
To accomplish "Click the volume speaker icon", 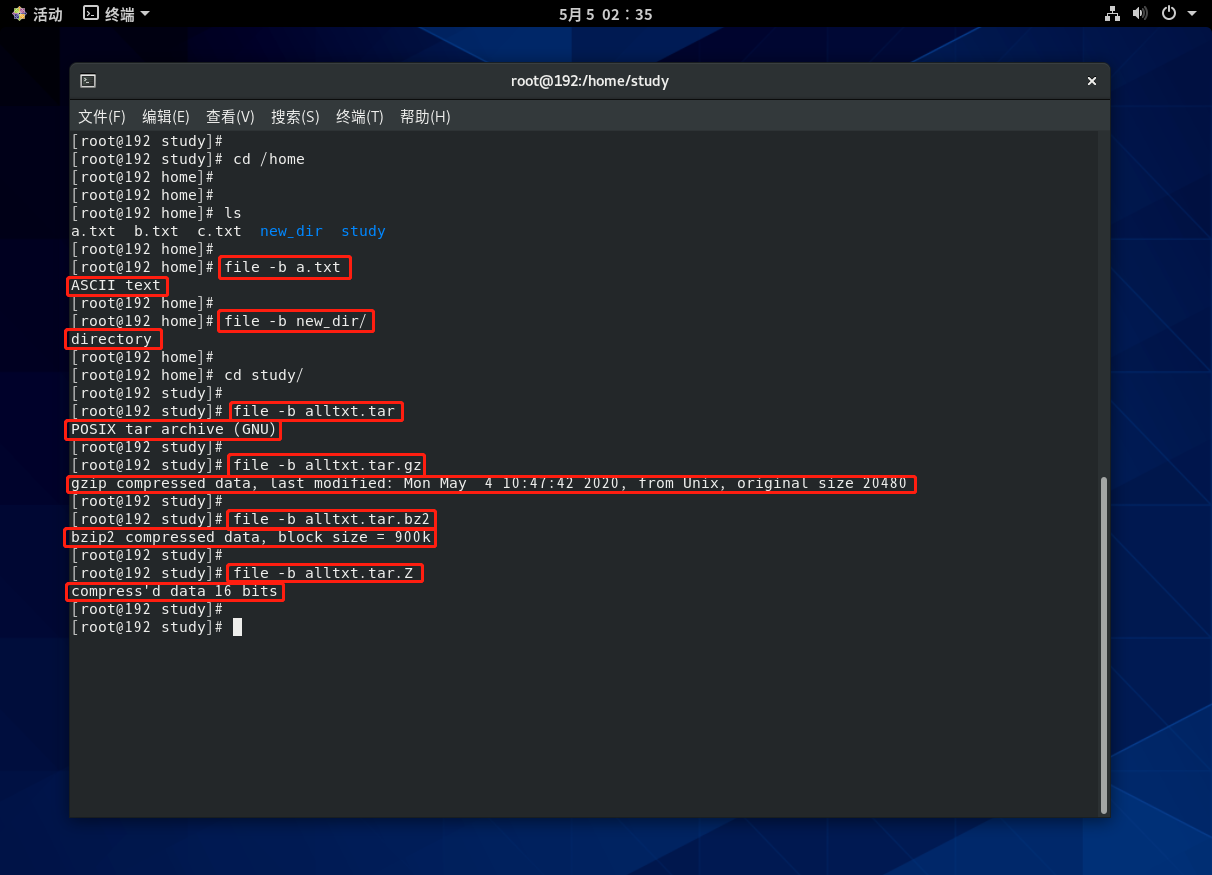I will pyautogui.click(x=1140, y=14).
